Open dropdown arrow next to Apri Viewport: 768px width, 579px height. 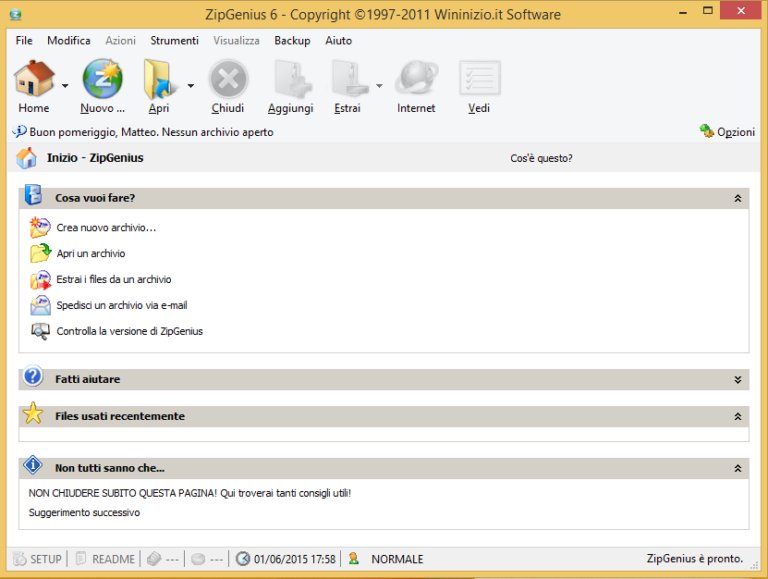tap(190, 86)
